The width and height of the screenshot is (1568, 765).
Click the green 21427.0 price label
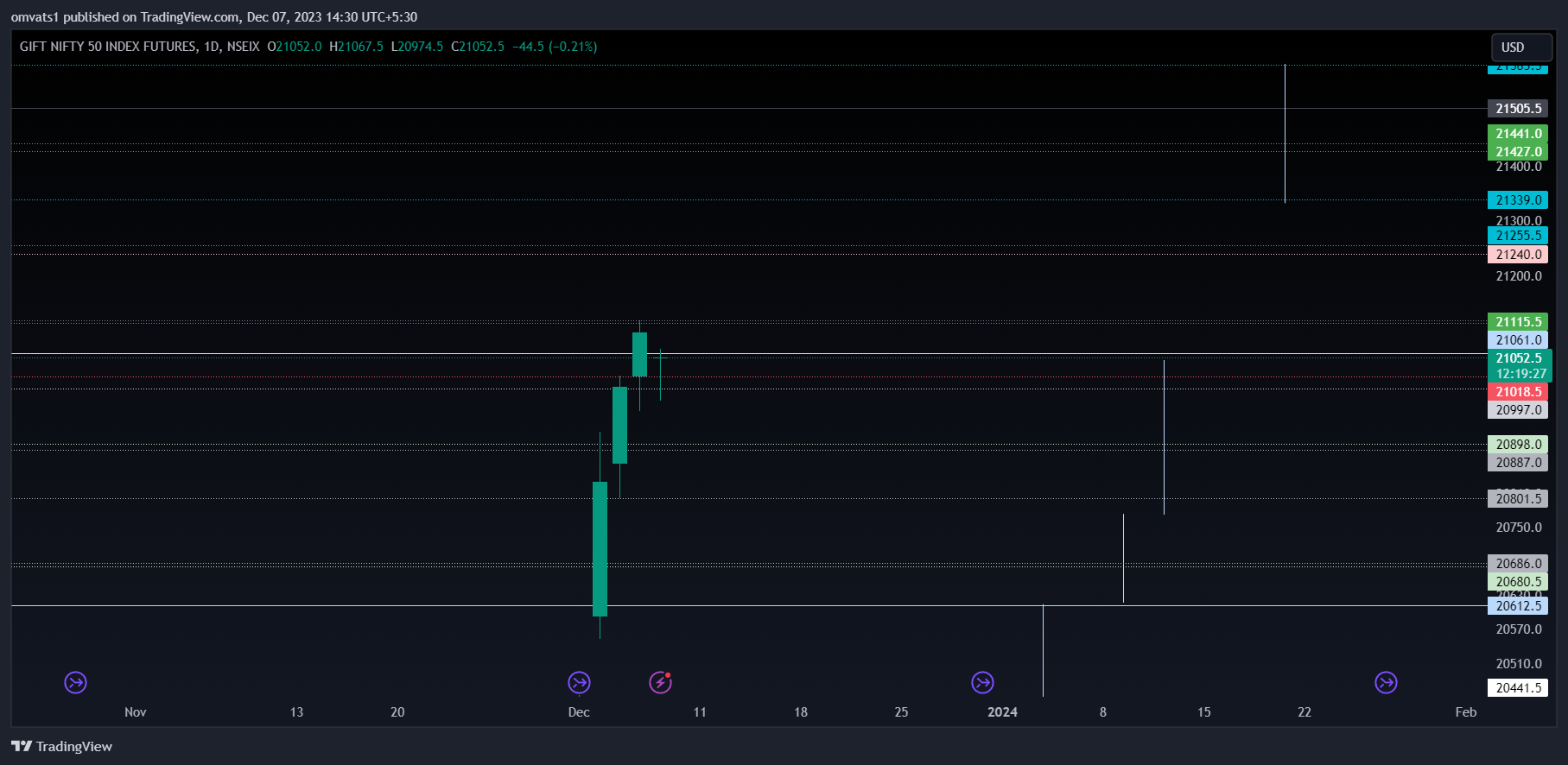[x=1518, y=152]
